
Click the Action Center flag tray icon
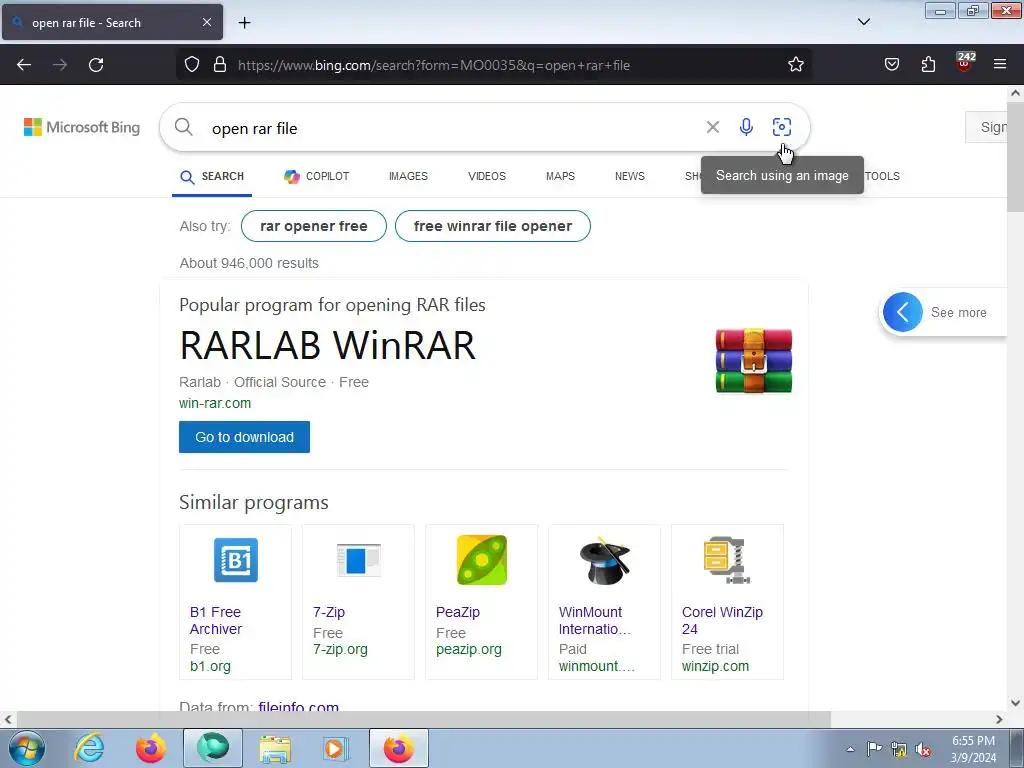point(874,749)
